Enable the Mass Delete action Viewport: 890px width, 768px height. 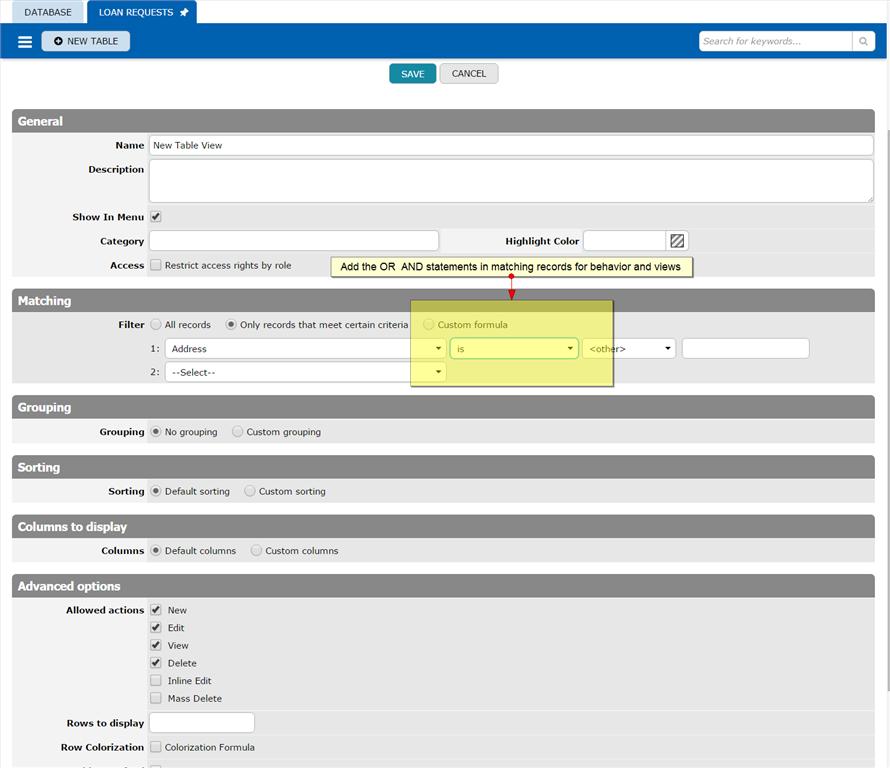pyautogui.click(x=156, y=698)
